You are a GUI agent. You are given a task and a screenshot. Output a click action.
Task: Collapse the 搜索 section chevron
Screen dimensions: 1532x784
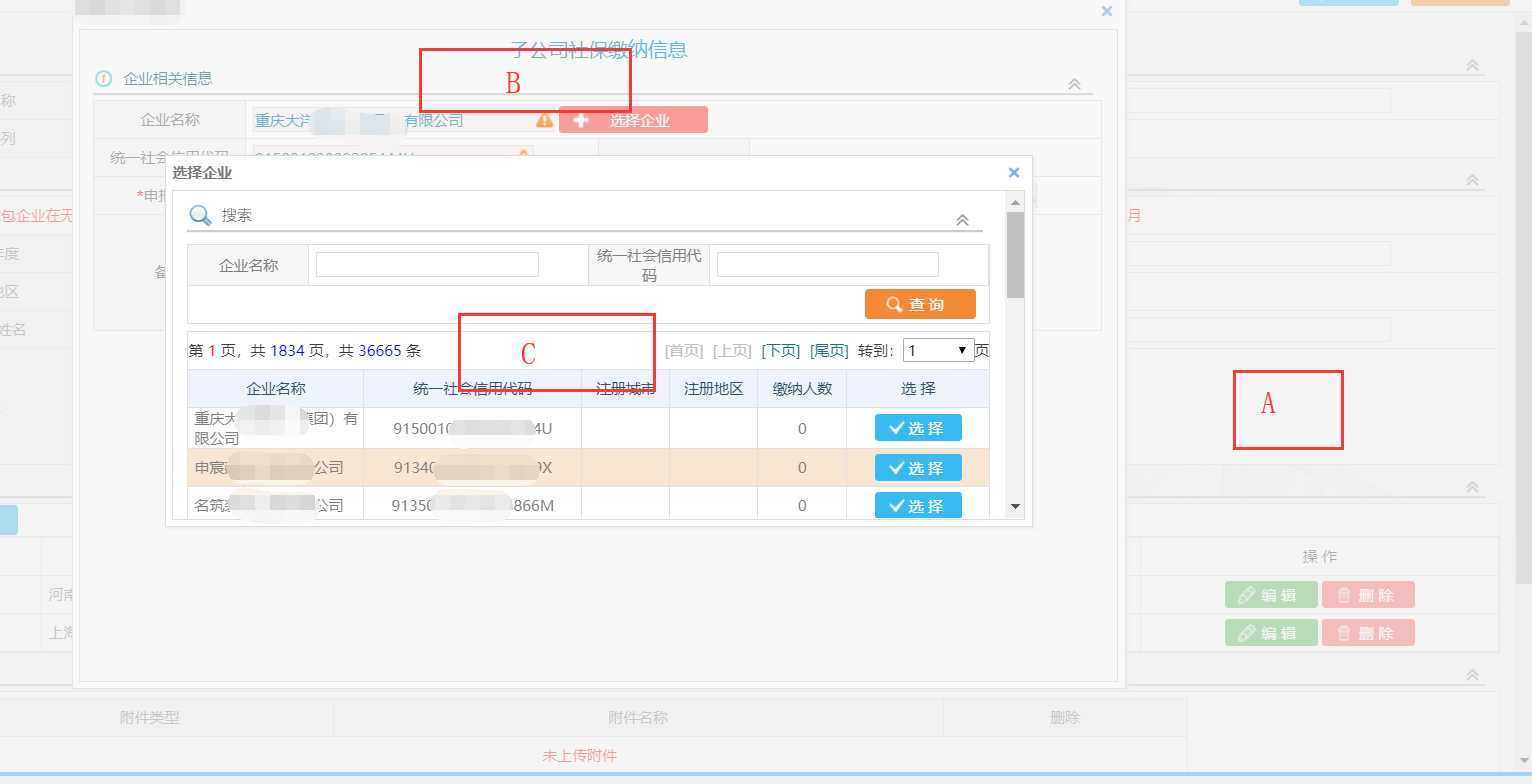[962, 220]
